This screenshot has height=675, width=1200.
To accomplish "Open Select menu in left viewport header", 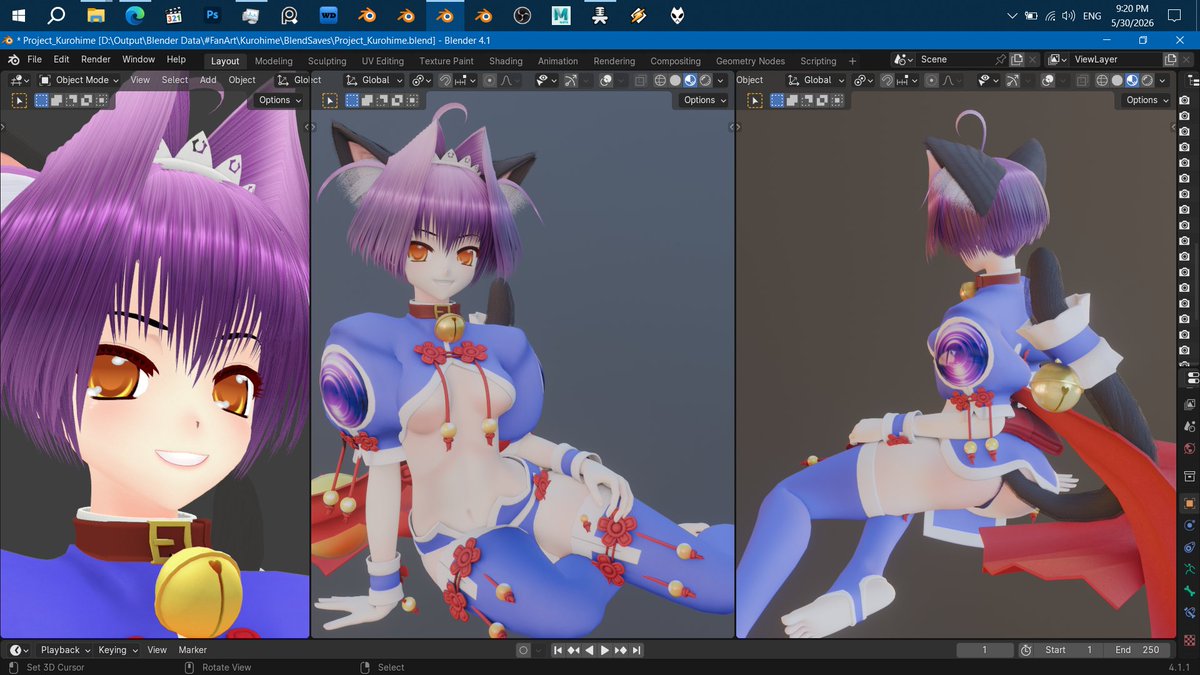I will (175, 80).
